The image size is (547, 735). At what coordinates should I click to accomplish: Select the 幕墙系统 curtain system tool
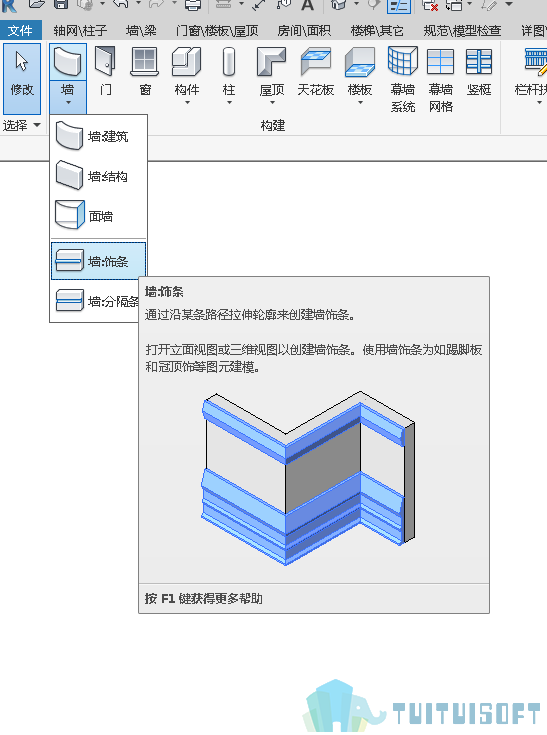coord(403,79)
